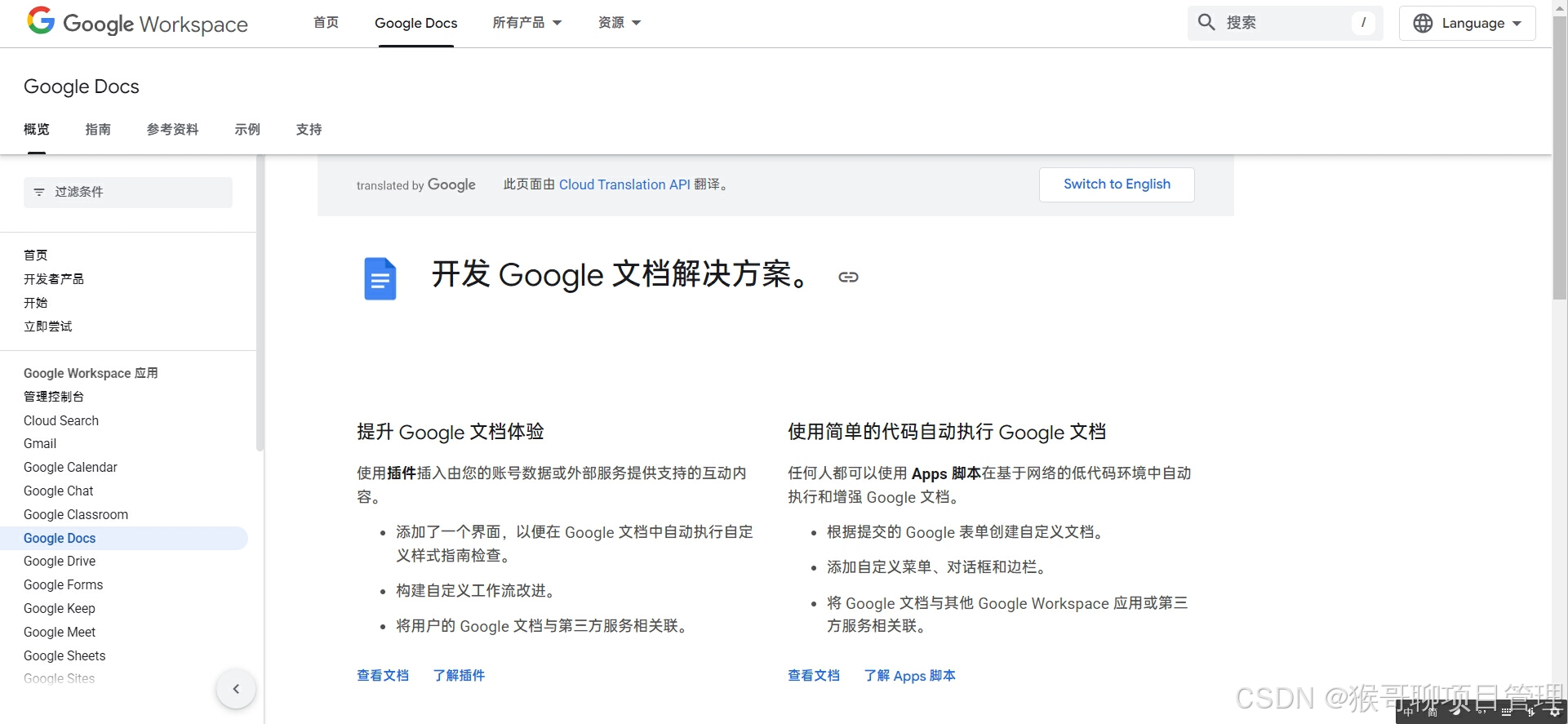This screenshot has height=724, width=1568.
Task: Click the 了解插件 link
Action: pyautogui.click(x=459, y=675)
